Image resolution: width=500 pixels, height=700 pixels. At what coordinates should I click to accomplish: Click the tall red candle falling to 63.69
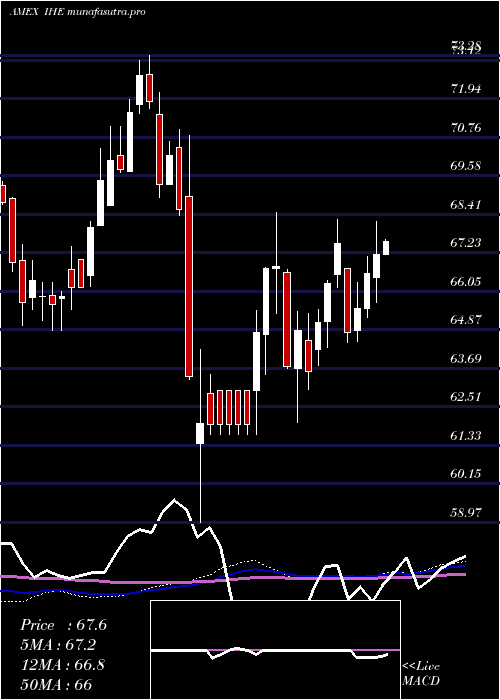(189, 286)
